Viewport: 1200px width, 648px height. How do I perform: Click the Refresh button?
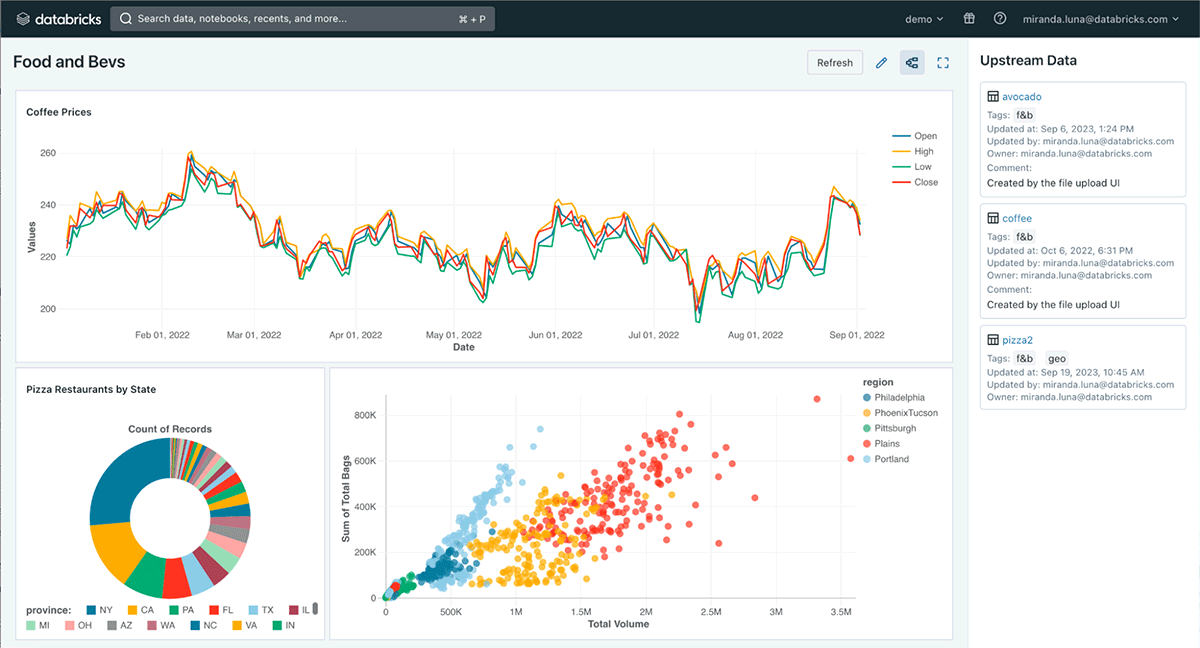[834, 63]
